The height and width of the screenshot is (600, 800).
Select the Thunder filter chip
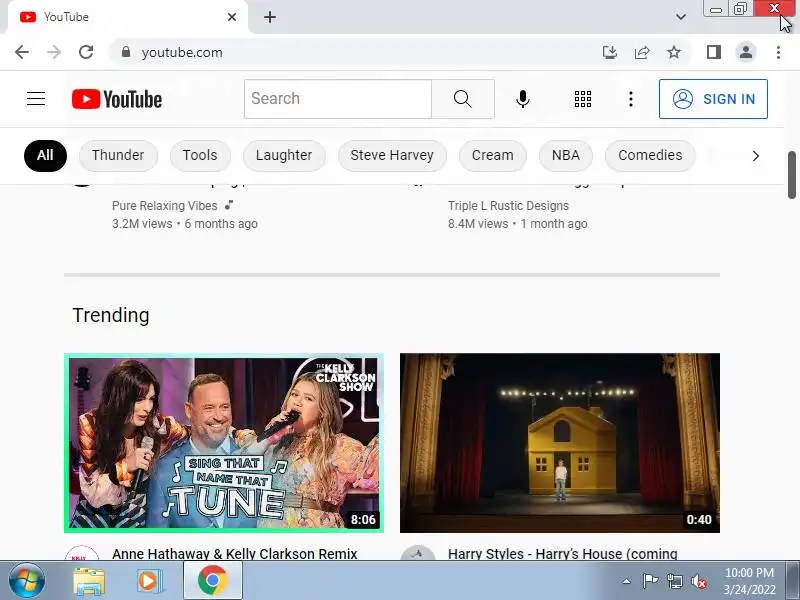(x=118, y=155)
